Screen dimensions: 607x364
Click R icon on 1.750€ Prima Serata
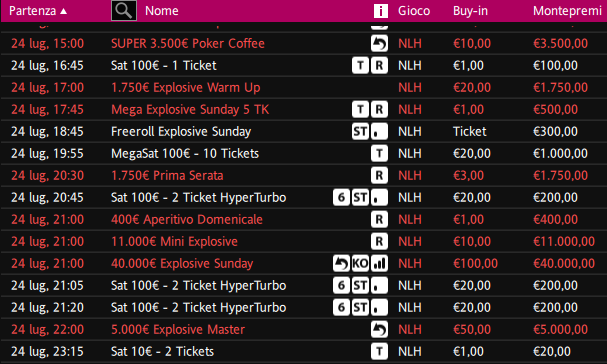pos(379,176)
